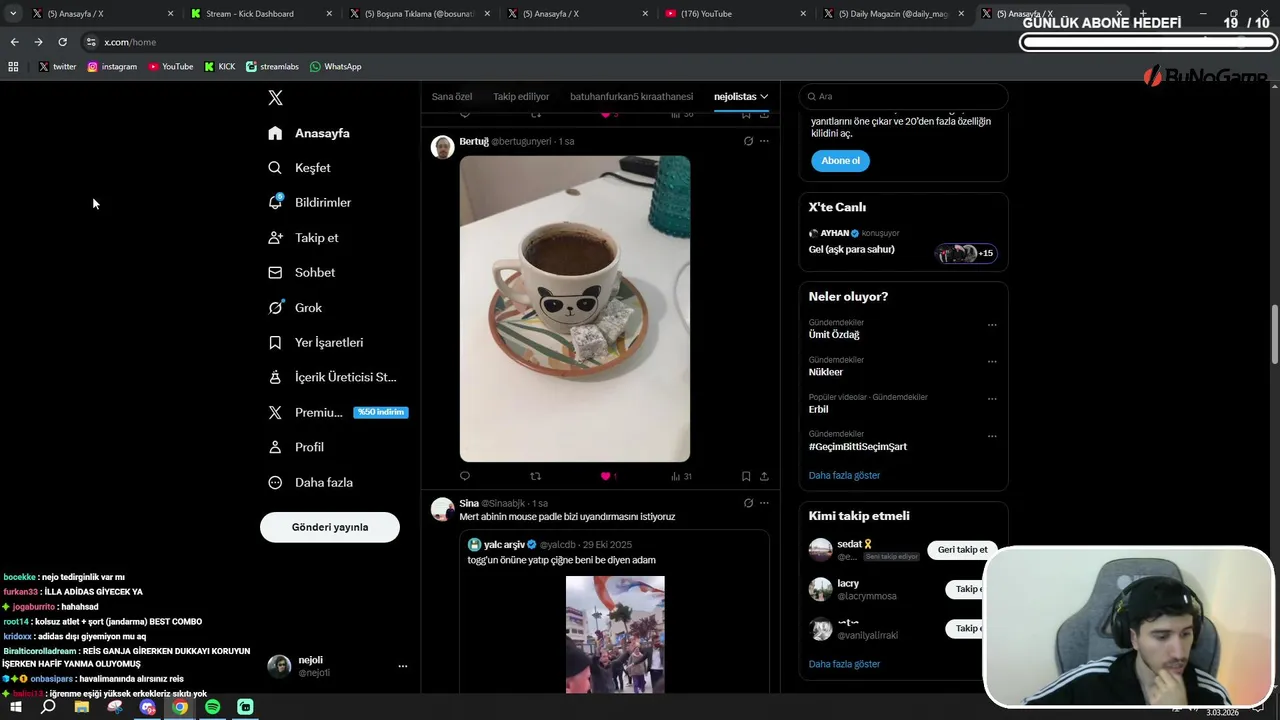Open more options for Erbil trend
1280x720 pixels.
[x=992, y=399]
